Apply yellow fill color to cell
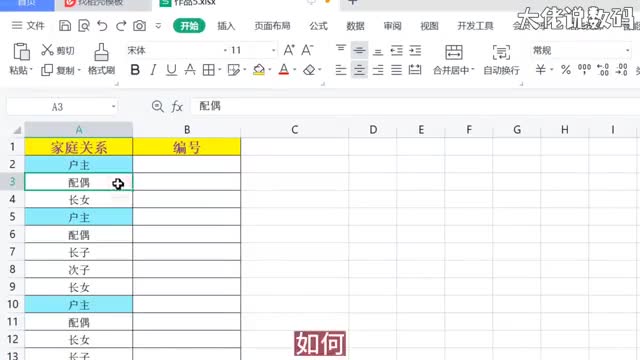Image resolution: width=640 pixels, height=360 pixels. (259, 70)
